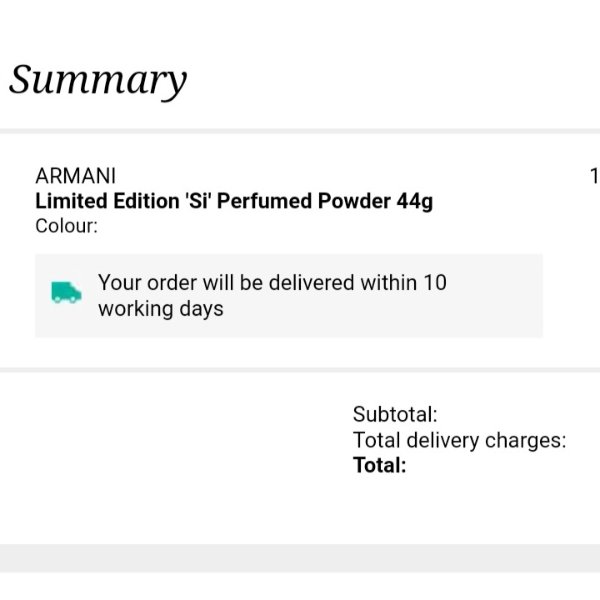Image resolution: width=600 pixels, height=600 pixels.
Task: Click the divider line above Subtotal
Action: point(300,370)
